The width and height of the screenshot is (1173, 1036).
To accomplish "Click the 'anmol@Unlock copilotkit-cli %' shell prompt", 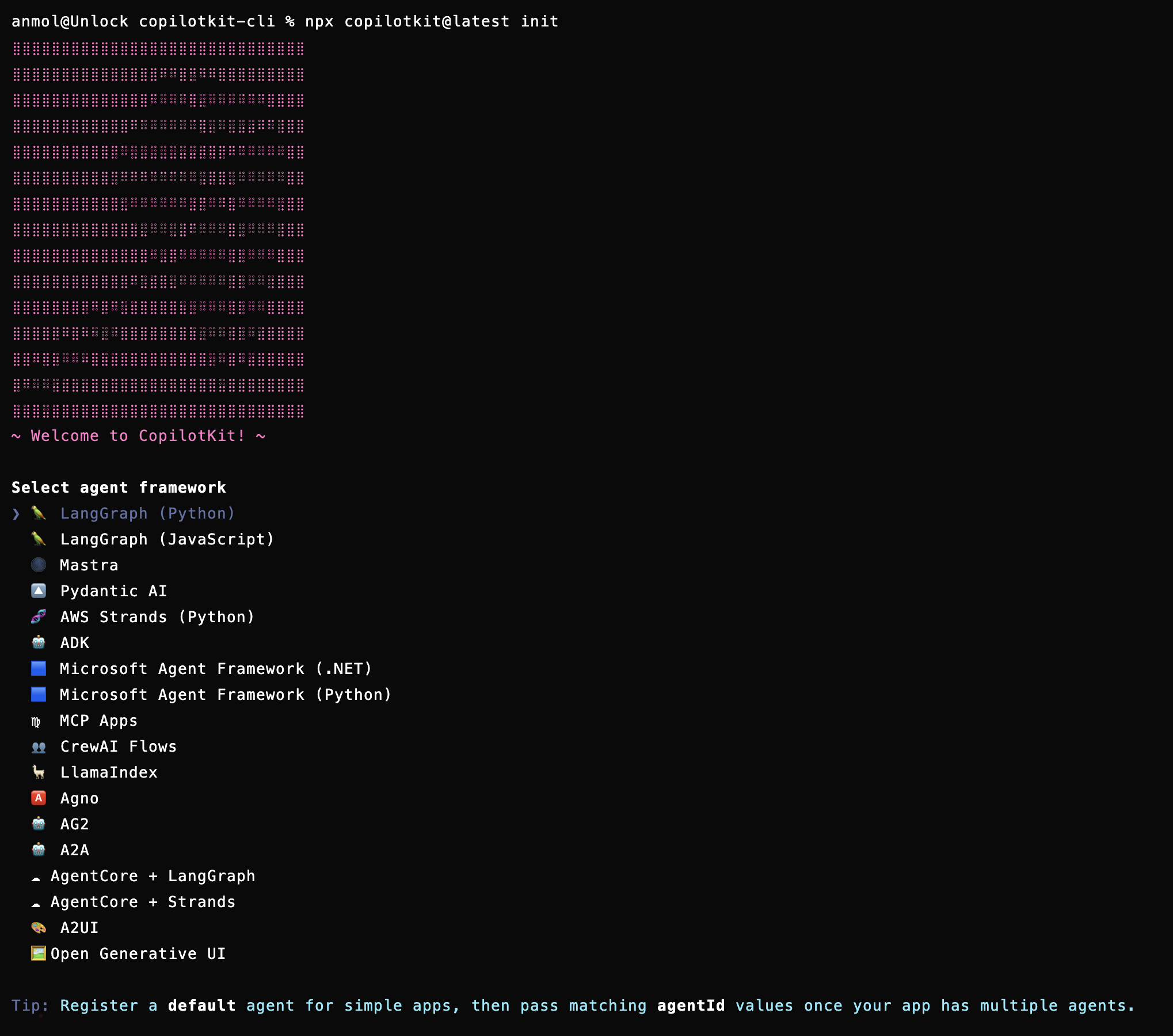I will [153, 21].
